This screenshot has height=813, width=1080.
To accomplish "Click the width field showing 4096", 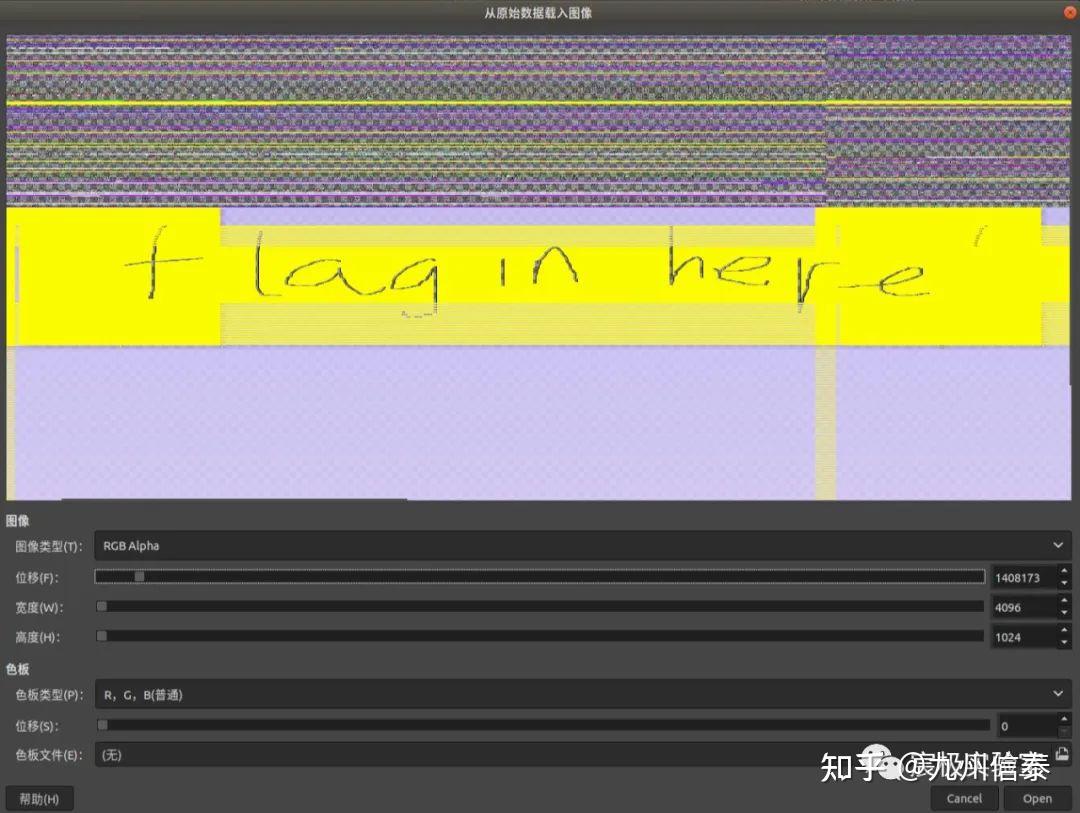I will point(1020,607).
